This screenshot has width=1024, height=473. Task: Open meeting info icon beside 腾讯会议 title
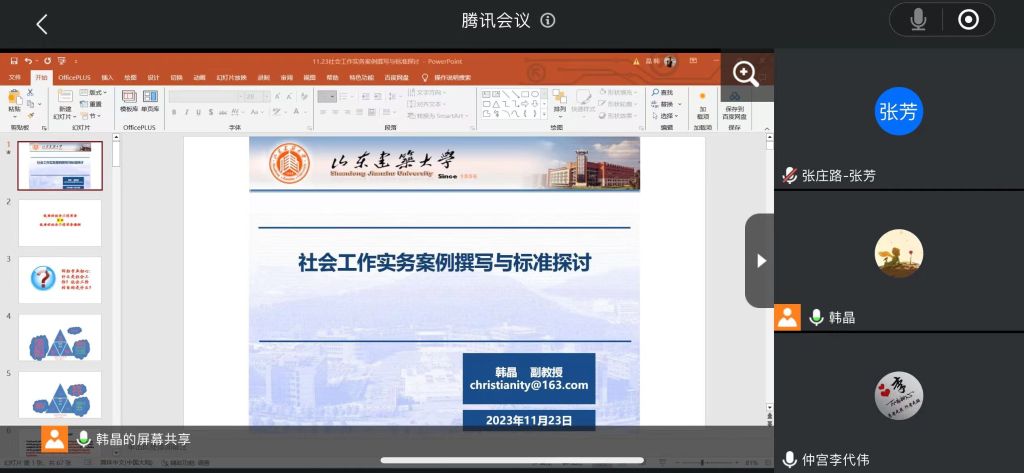click(547, 21)
